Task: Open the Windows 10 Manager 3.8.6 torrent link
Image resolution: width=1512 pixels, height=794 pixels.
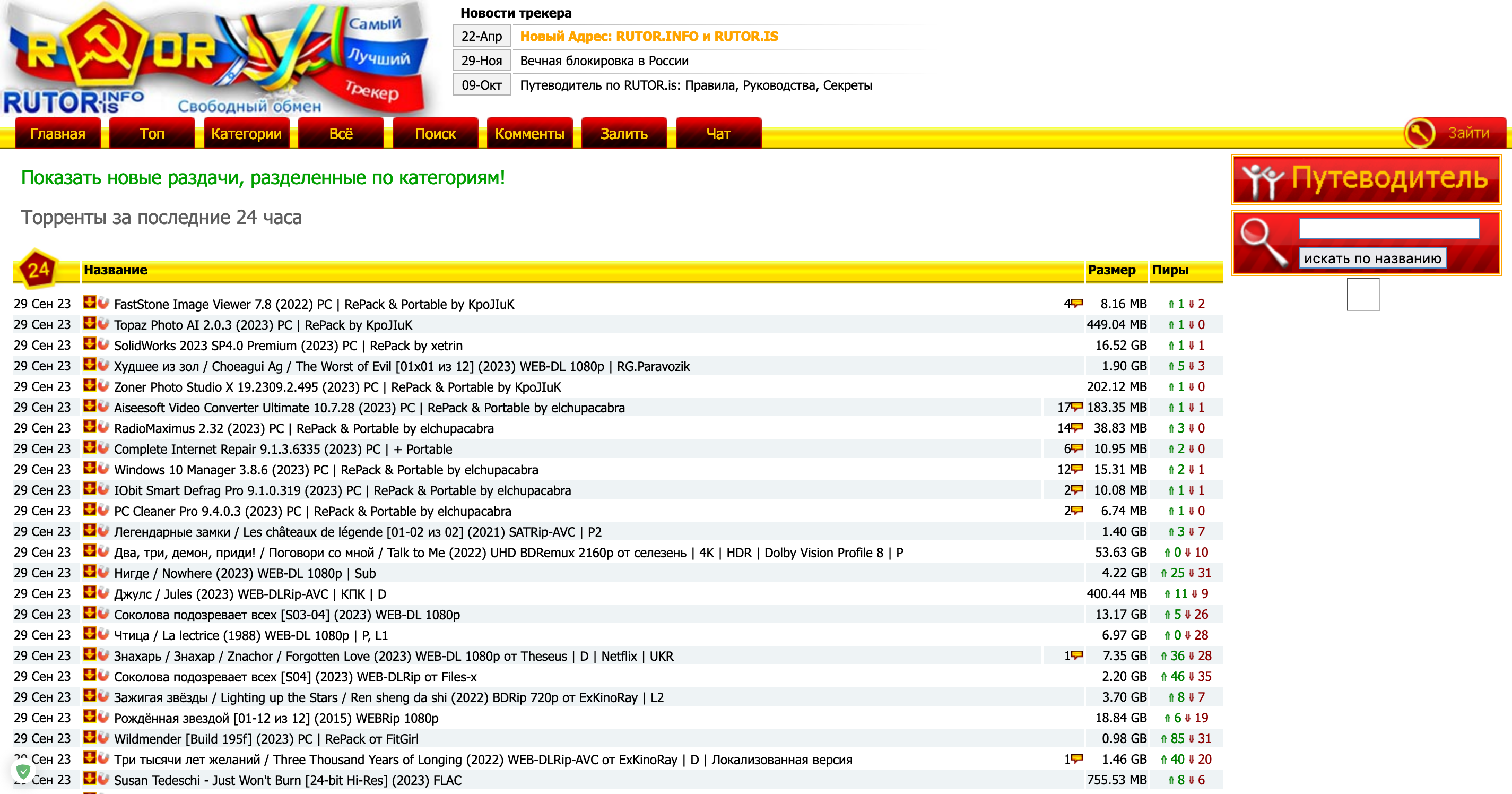Action: pos(326,470)
